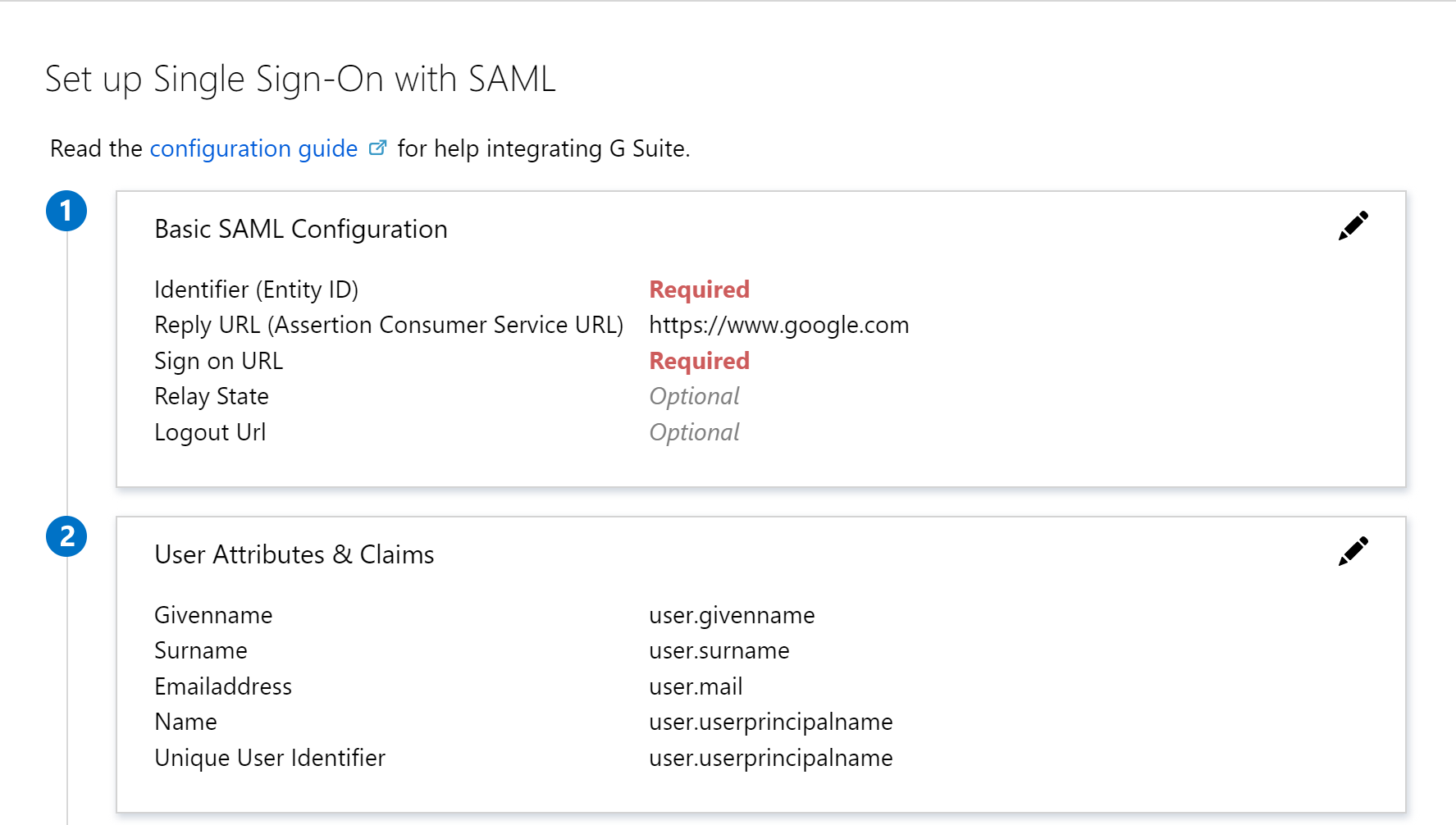The image size is (1456, 825).
Task: Click the pencil icon to edit Basic SAML Configuration
Action: click(x=1352, y=225)
